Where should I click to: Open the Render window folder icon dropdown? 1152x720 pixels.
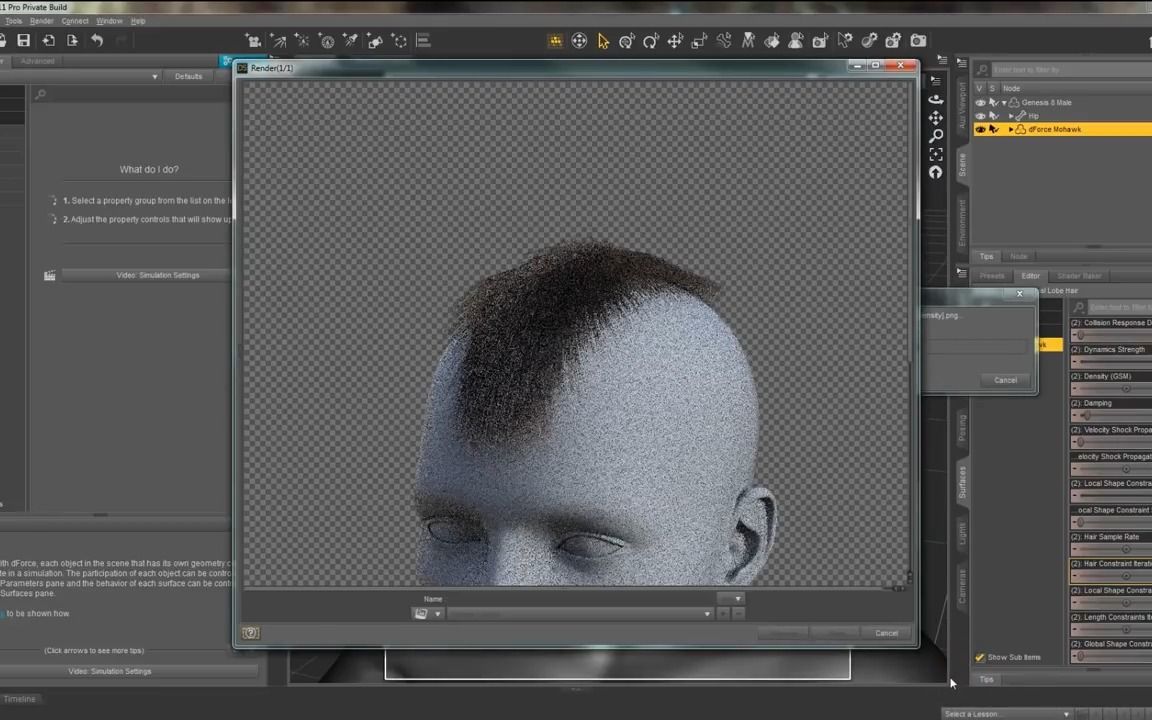pyautogui.click(x=427, y=613)
